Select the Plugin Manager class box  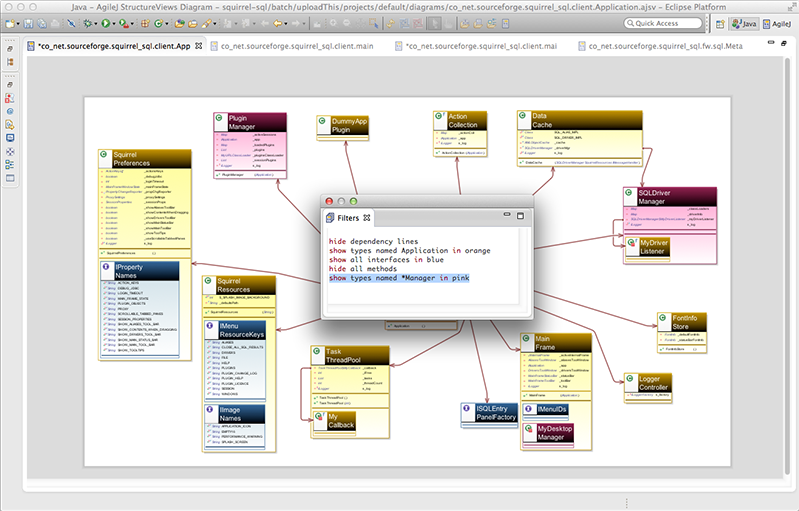pos(250,146)
